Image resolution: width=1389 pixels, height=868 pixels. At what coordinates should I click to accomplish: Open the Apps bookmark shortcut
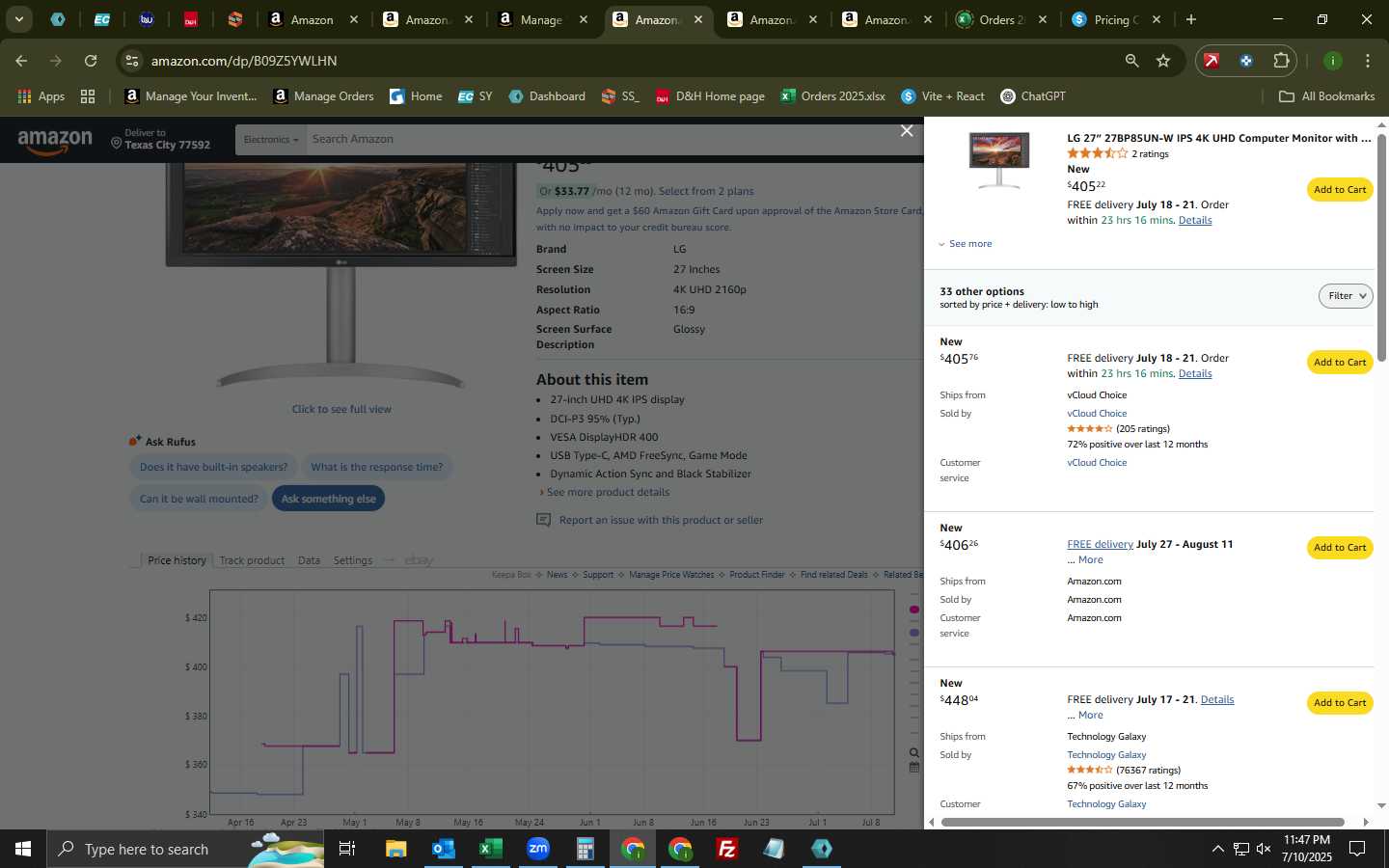41,96
